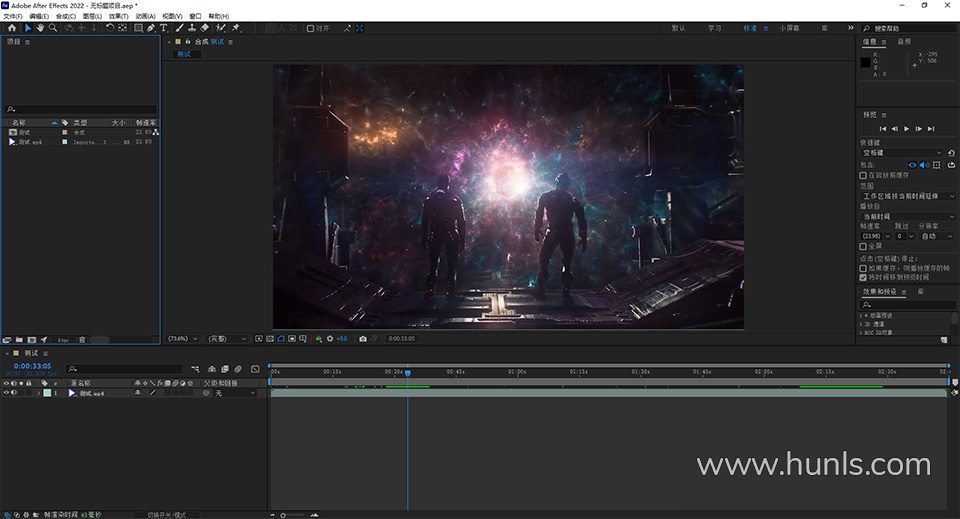Open layer 1 parent dropdown
Screen dimensions: 960x519
coord(235,393)
